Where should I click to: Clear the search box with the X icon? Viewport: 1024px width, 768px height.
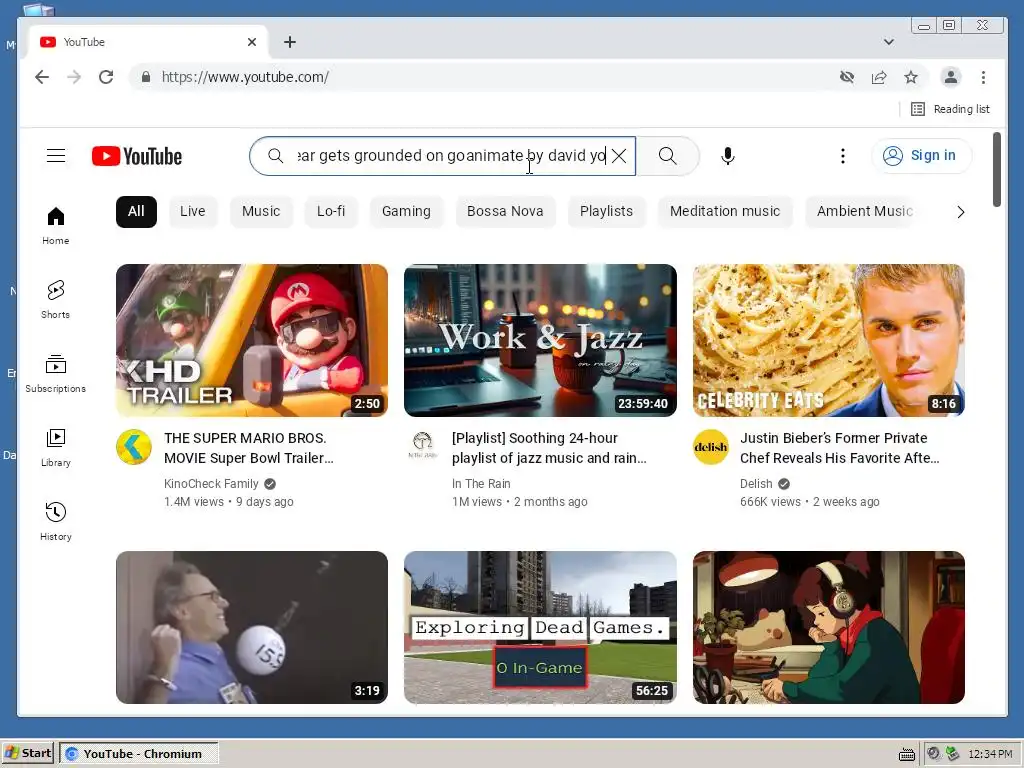pos(618,155)
